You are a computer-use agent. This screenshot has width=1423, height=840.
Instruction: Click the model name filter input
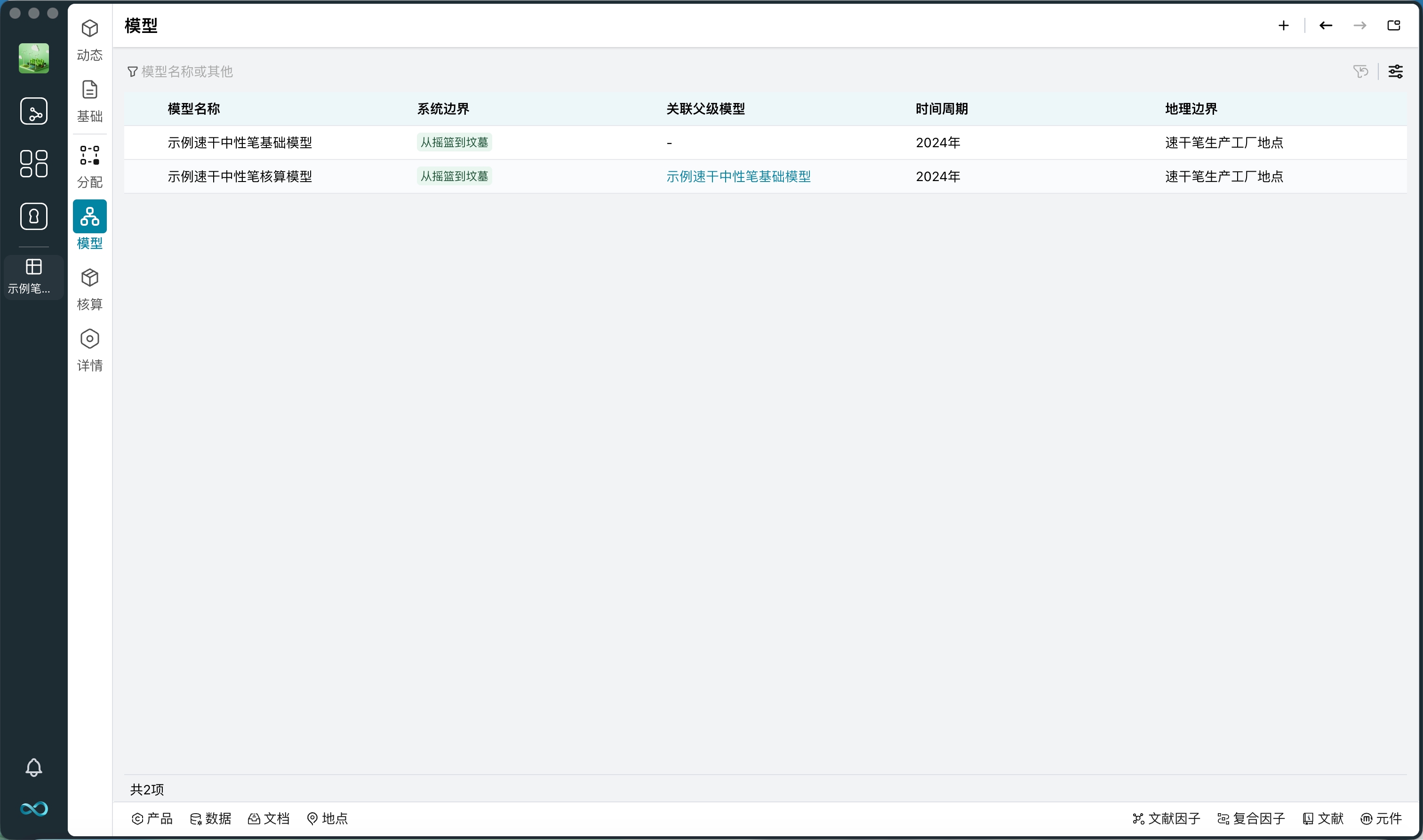coord(187,71)
